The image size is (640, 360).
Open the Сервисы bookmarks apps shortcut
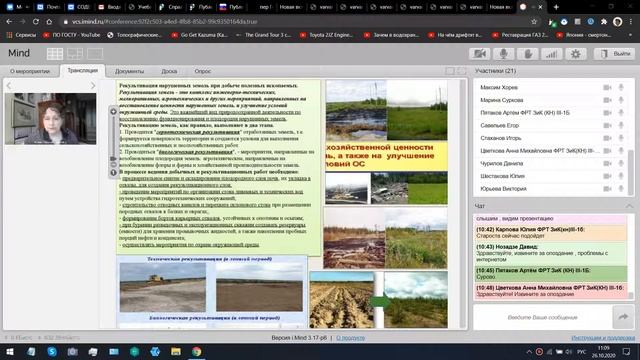[x=21, y=35]
